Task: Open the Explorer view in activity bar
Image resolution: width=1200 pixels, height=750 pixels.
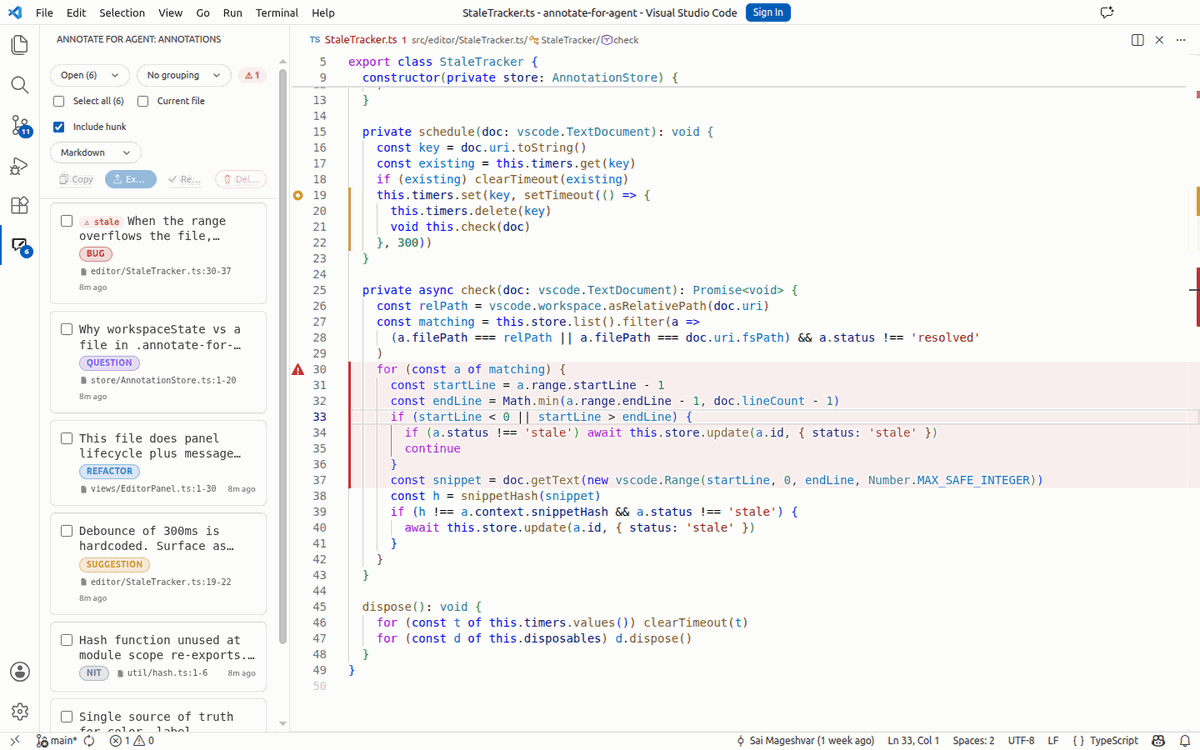Action: tap(19, 45)
